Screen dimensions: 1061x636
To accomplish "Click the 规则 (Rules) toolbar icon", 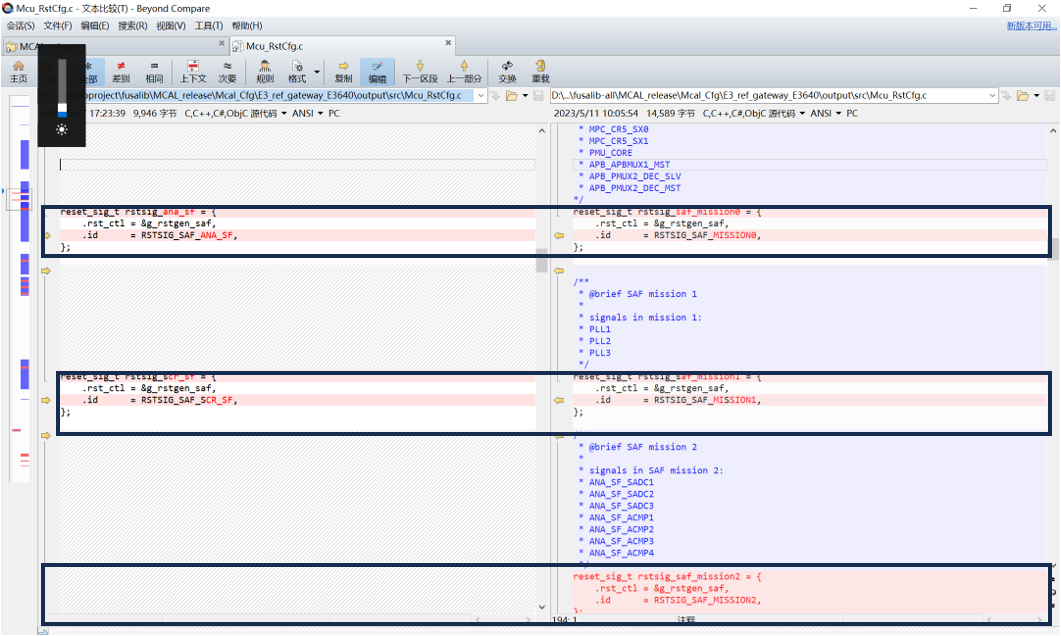I will (265, 71).
